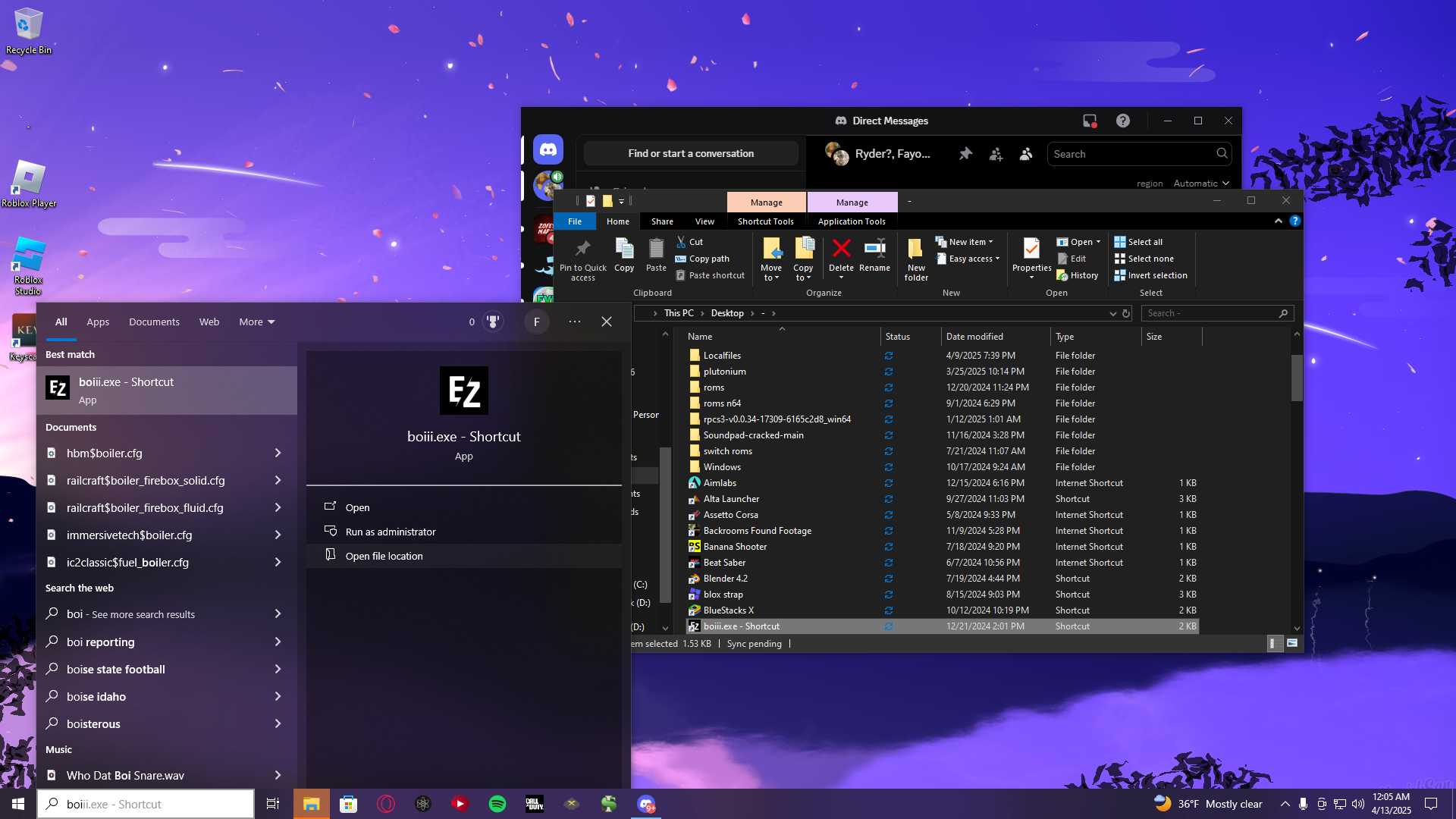
Task: Open the View ribbon tab
Action: (x=704, y=221)
